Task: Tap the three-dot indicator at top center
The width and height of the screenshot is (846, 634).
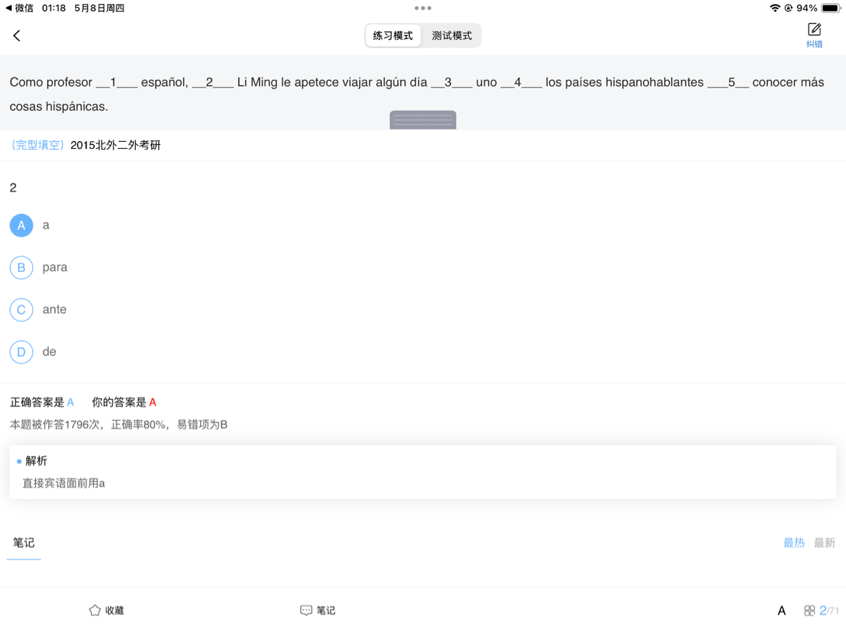Action: (x=423, y=8)
